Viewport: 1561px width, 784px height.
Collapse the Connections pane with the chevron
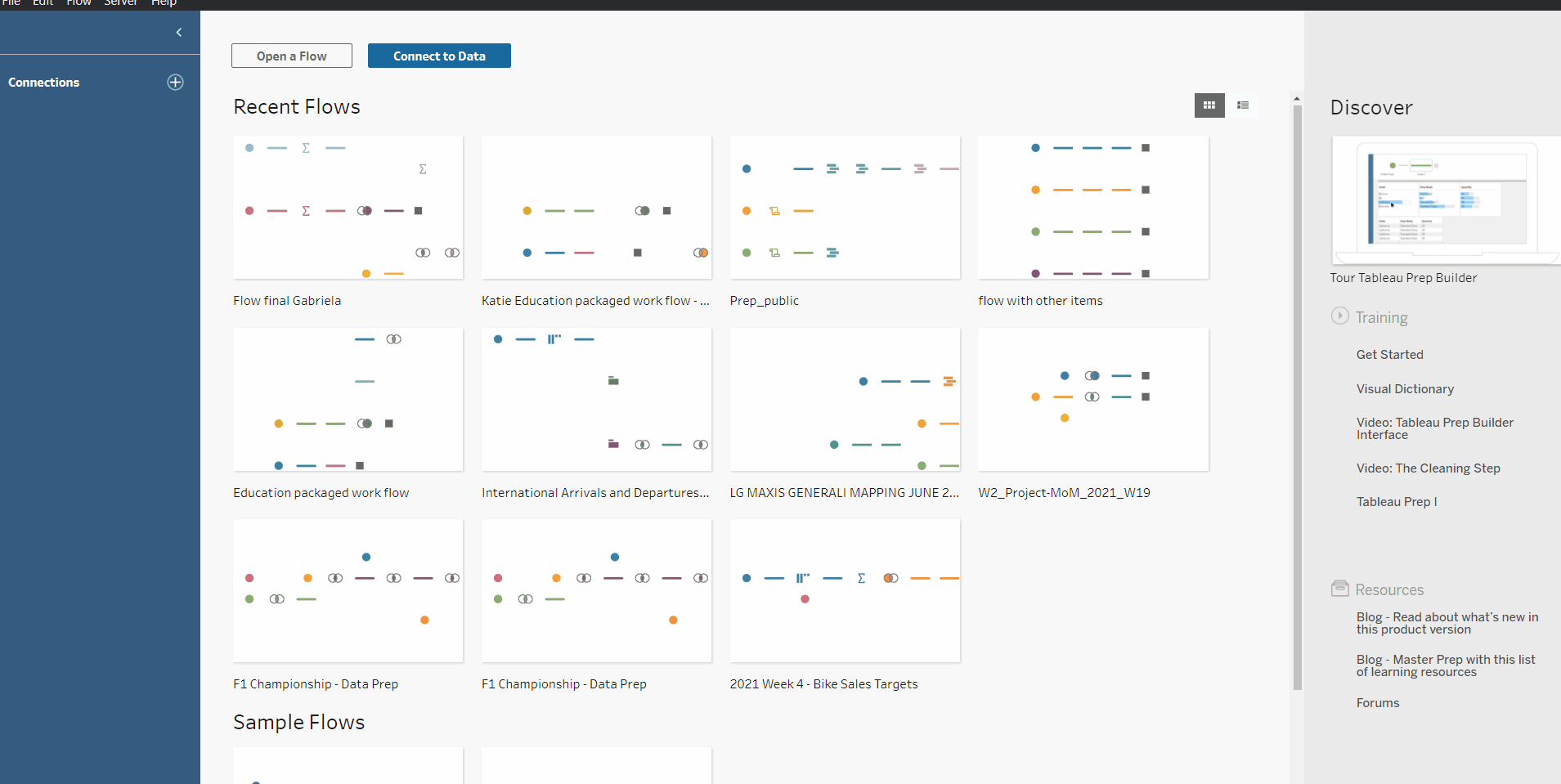click(179, 33)
